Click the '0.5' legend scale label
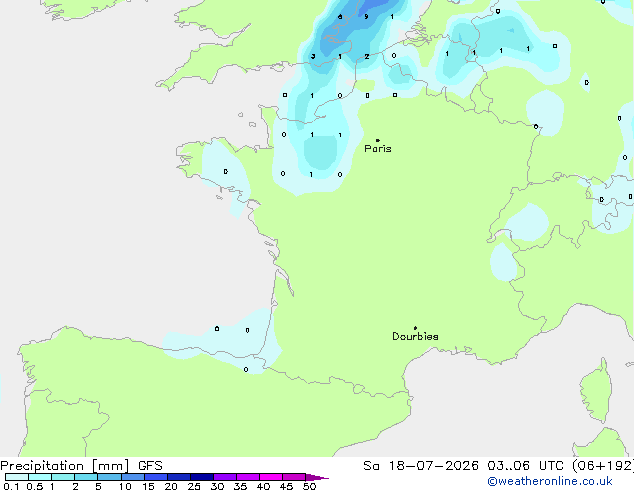Screen dimensions: 634x490 coord(35,486)
